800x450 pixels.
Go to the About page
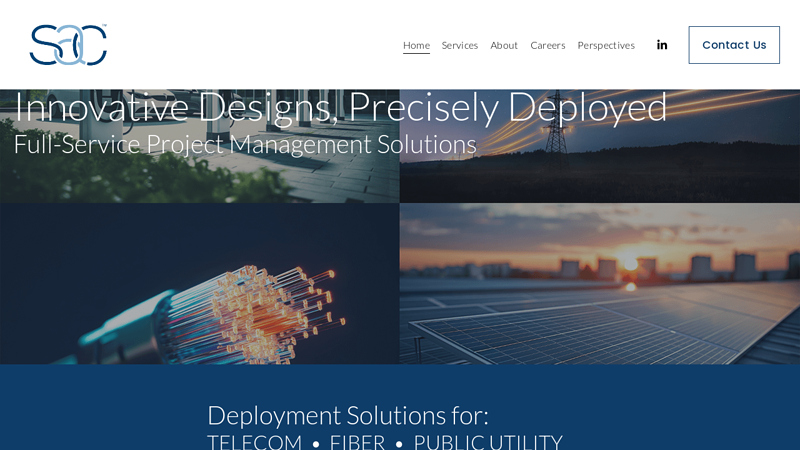click(x=504, y=45)
